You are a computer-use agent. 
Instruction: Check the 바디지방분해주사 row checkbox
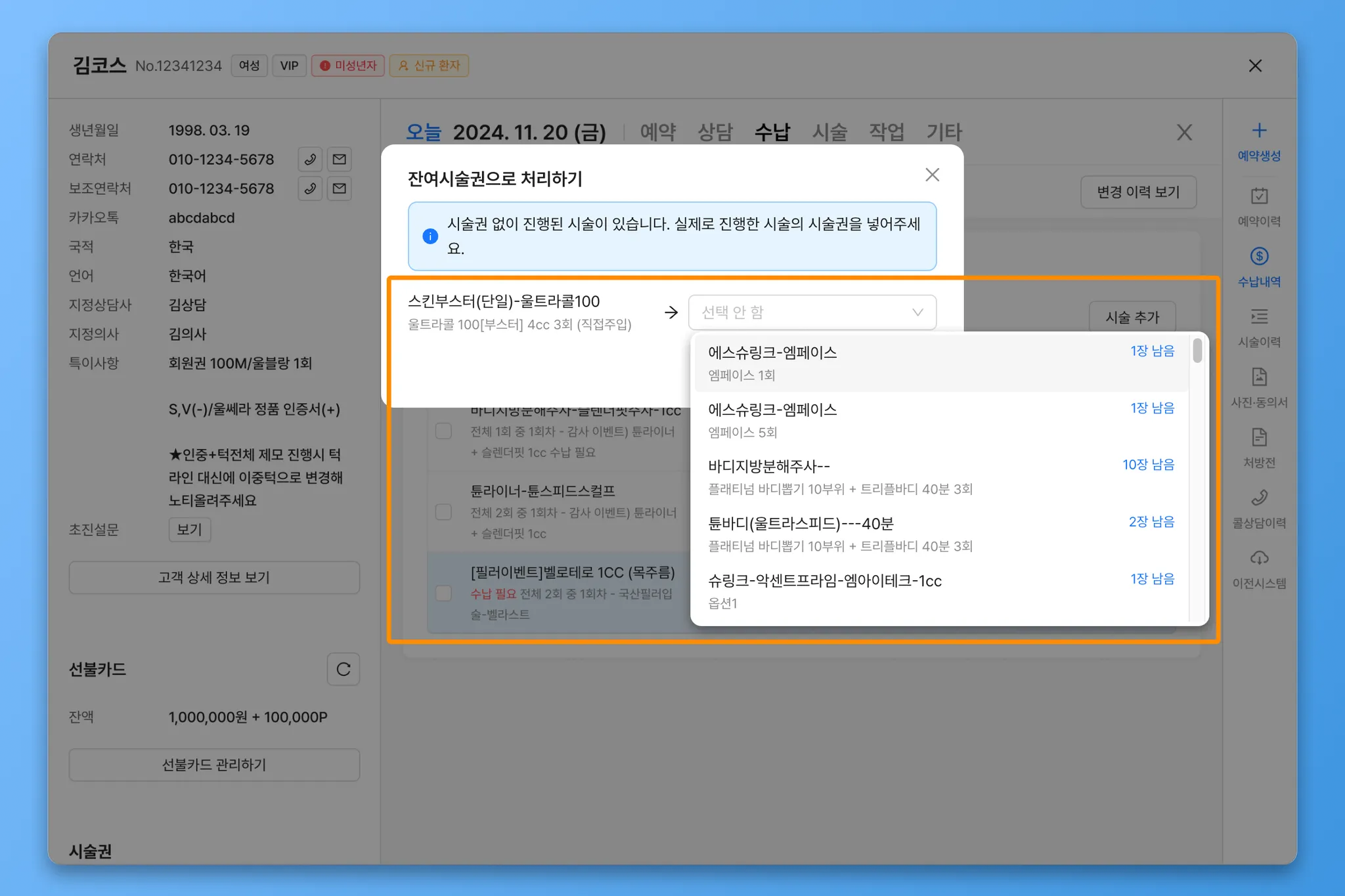pyautogui.click(x=444, y=431)
